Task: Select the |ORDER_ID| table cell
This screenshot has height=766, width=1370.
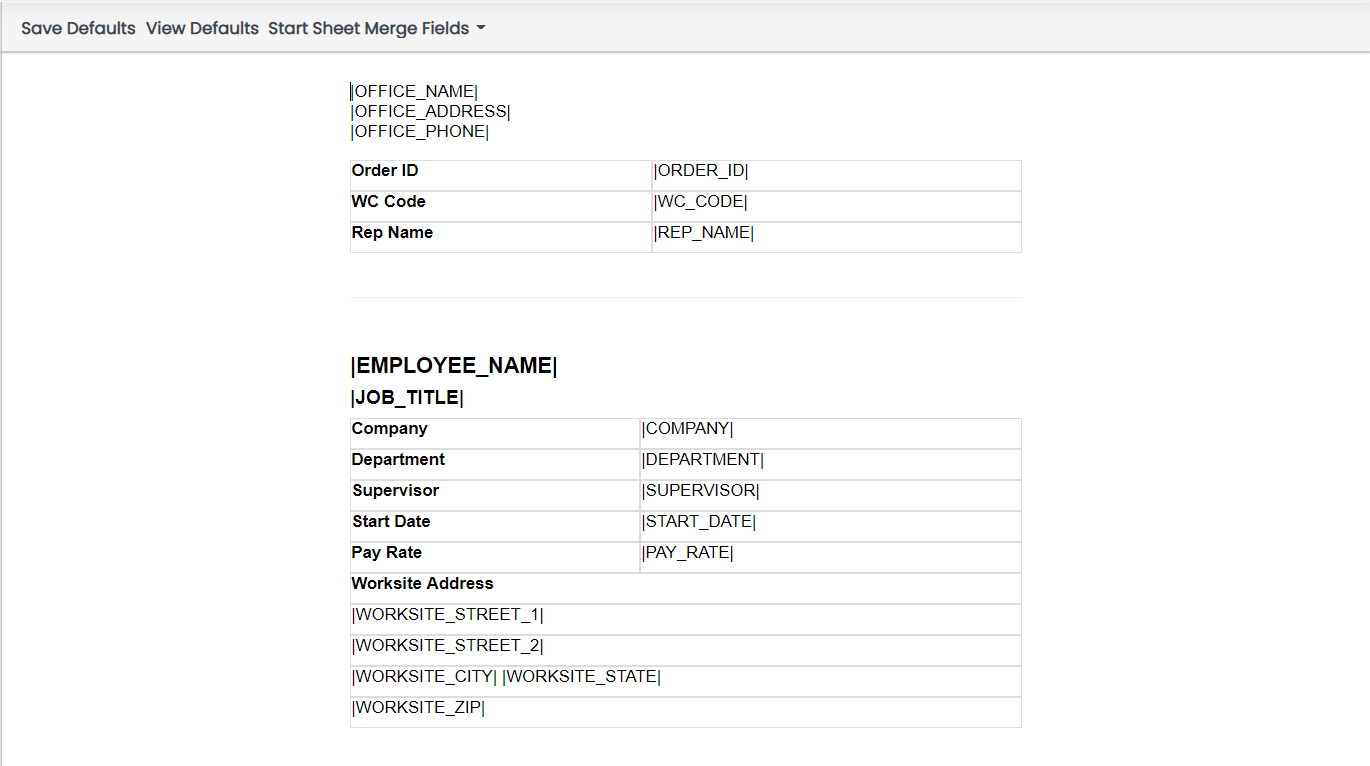Action: pos(701,171)
